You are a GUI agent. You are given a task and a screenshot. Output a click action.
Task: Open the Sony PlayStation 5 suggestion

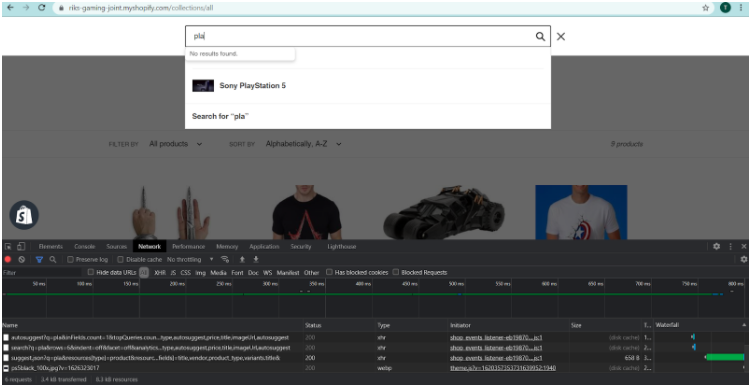(368, 86)
